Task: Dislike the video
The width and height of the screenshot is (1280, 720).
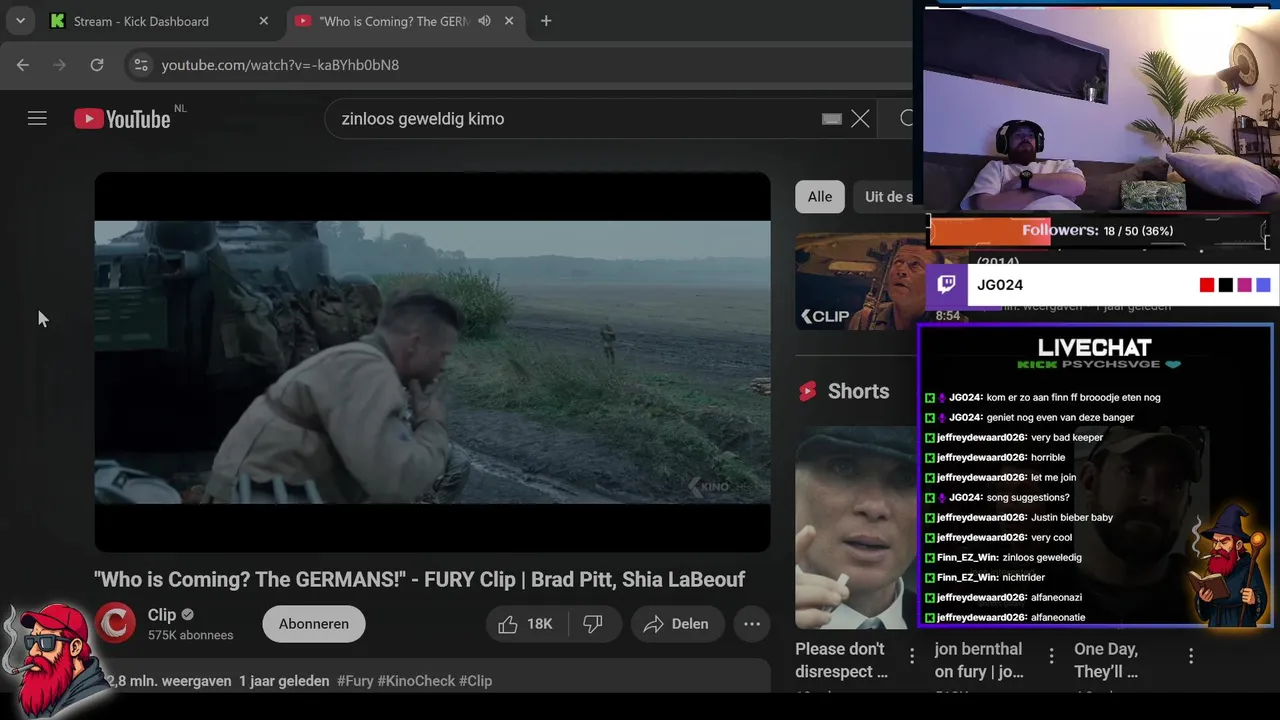Action: [594, 624]
